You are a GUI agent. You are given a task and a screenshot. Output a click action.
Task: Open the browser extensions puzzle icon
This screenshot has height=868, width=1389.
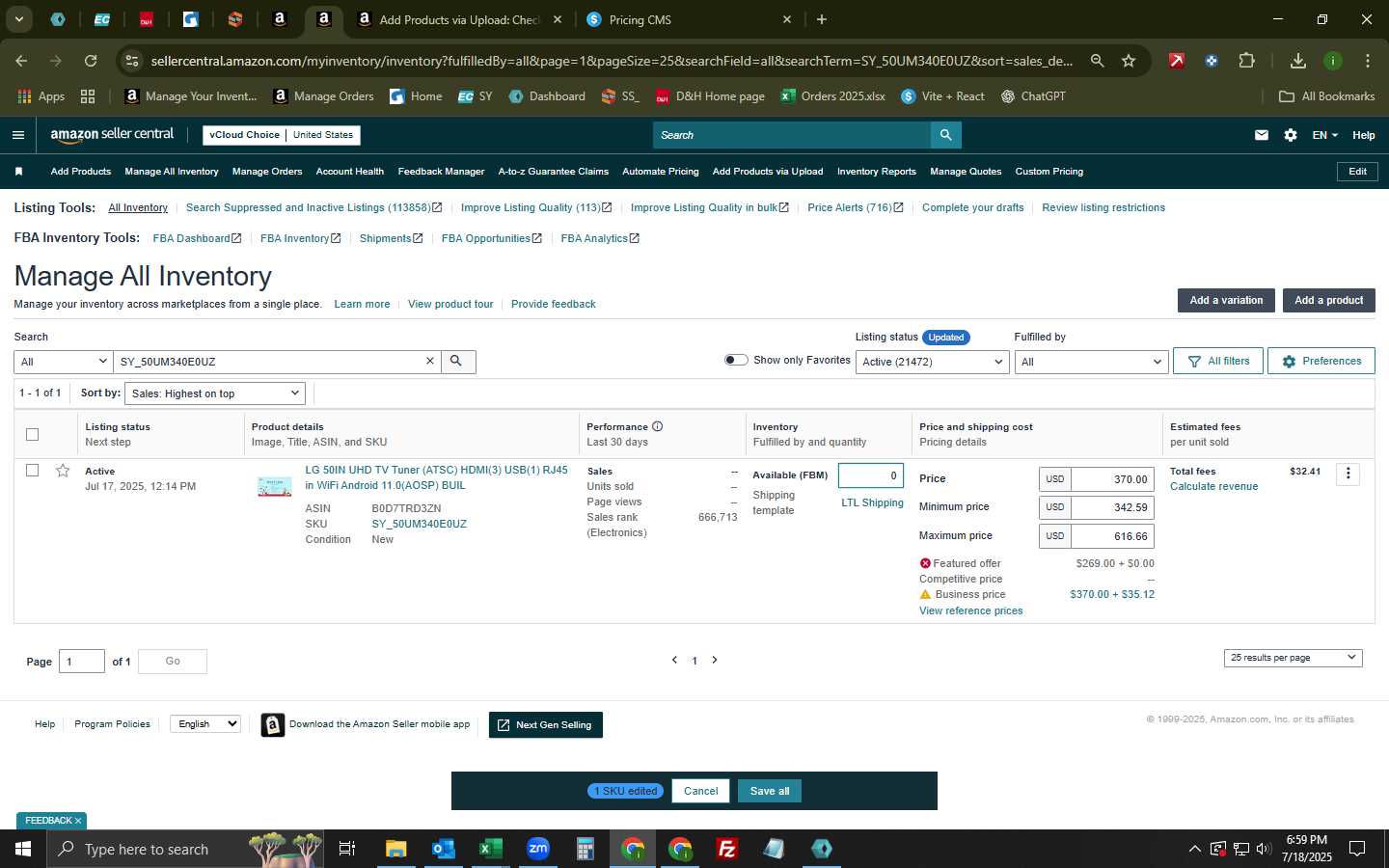click(1246, 61)
